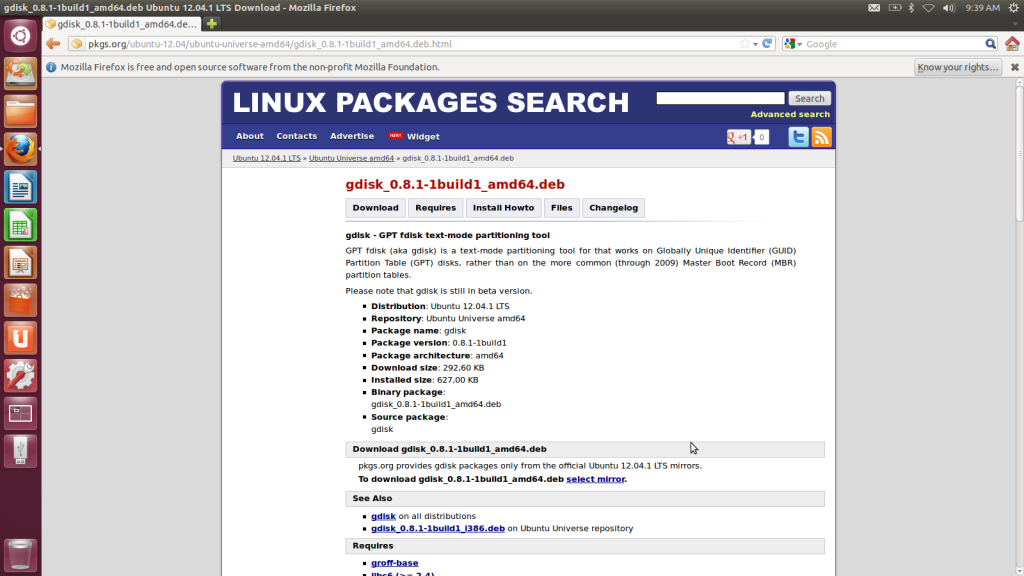
Task: Open LibreOffice Writer from launcher
Action: (20, 187)
